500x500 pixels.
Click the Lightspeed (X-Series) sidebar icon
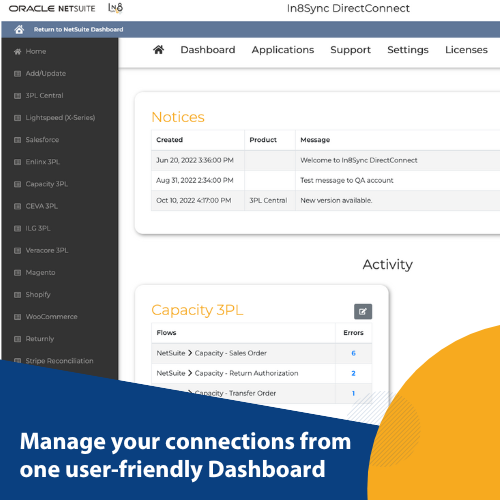(x=17, y=118)
